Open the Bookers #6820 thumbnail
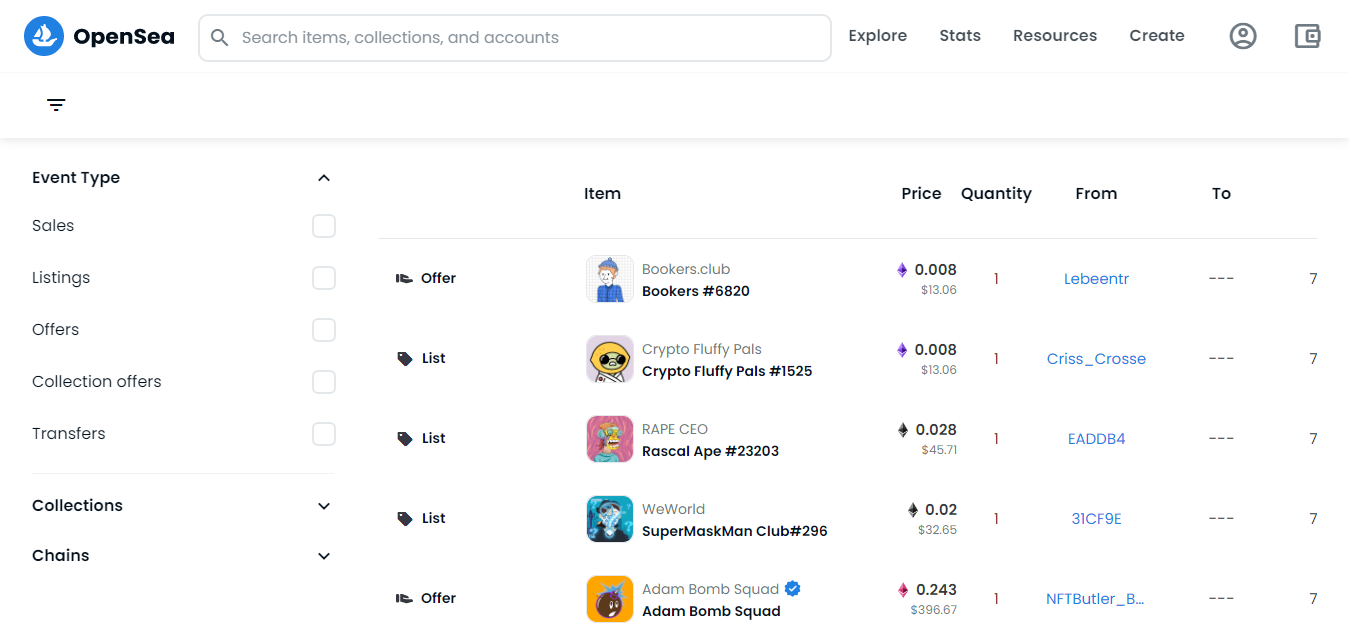The width and height of the screenshot is (1349, 625). 610,279
